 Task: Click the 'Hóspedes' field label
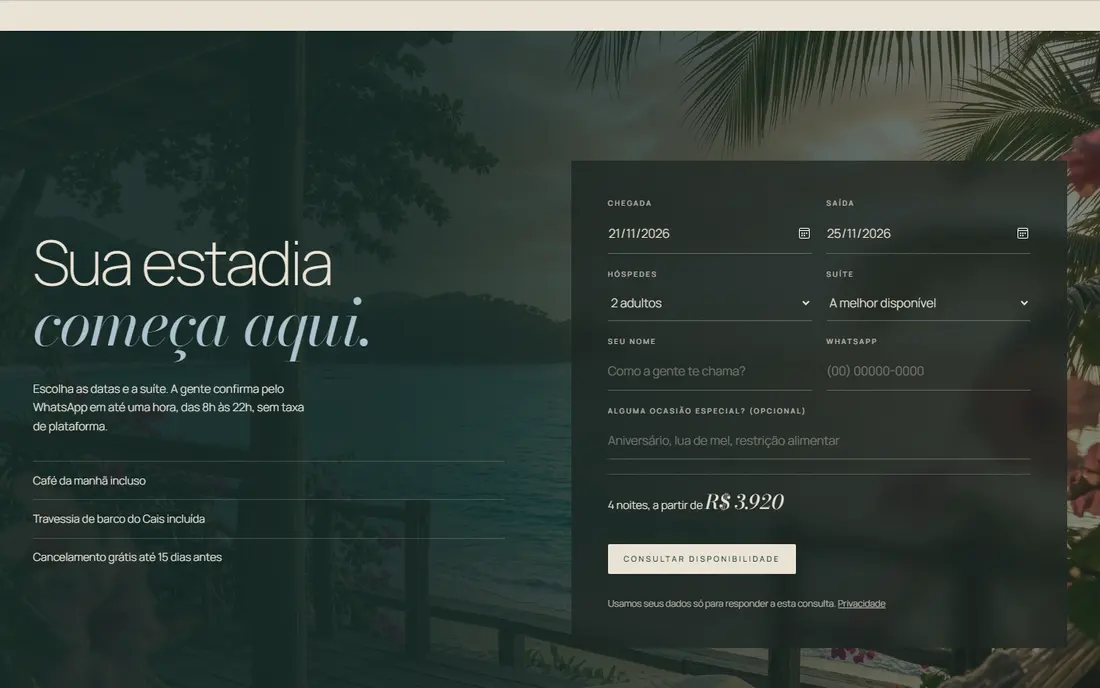point(632,274)
